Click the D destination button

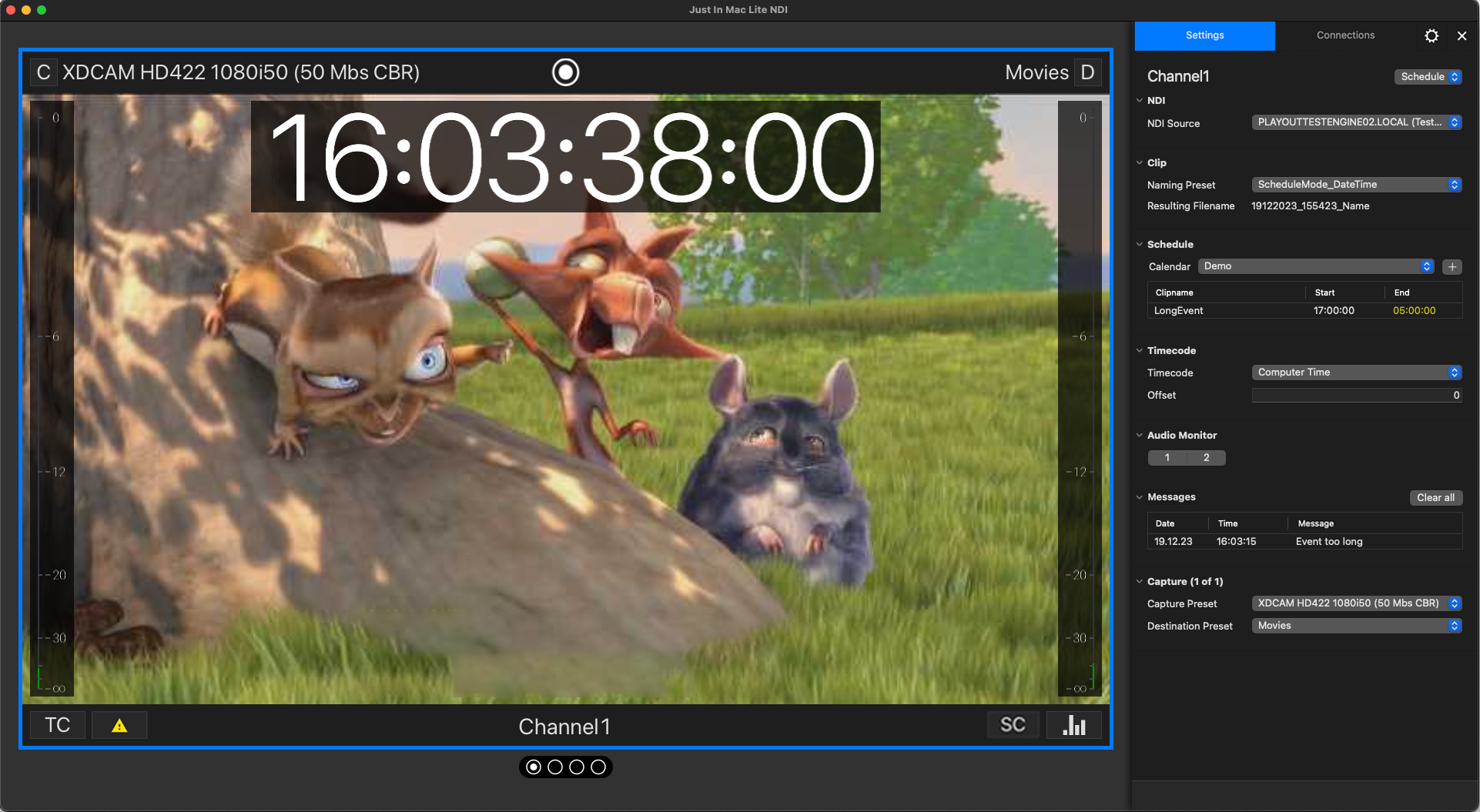1087,72
